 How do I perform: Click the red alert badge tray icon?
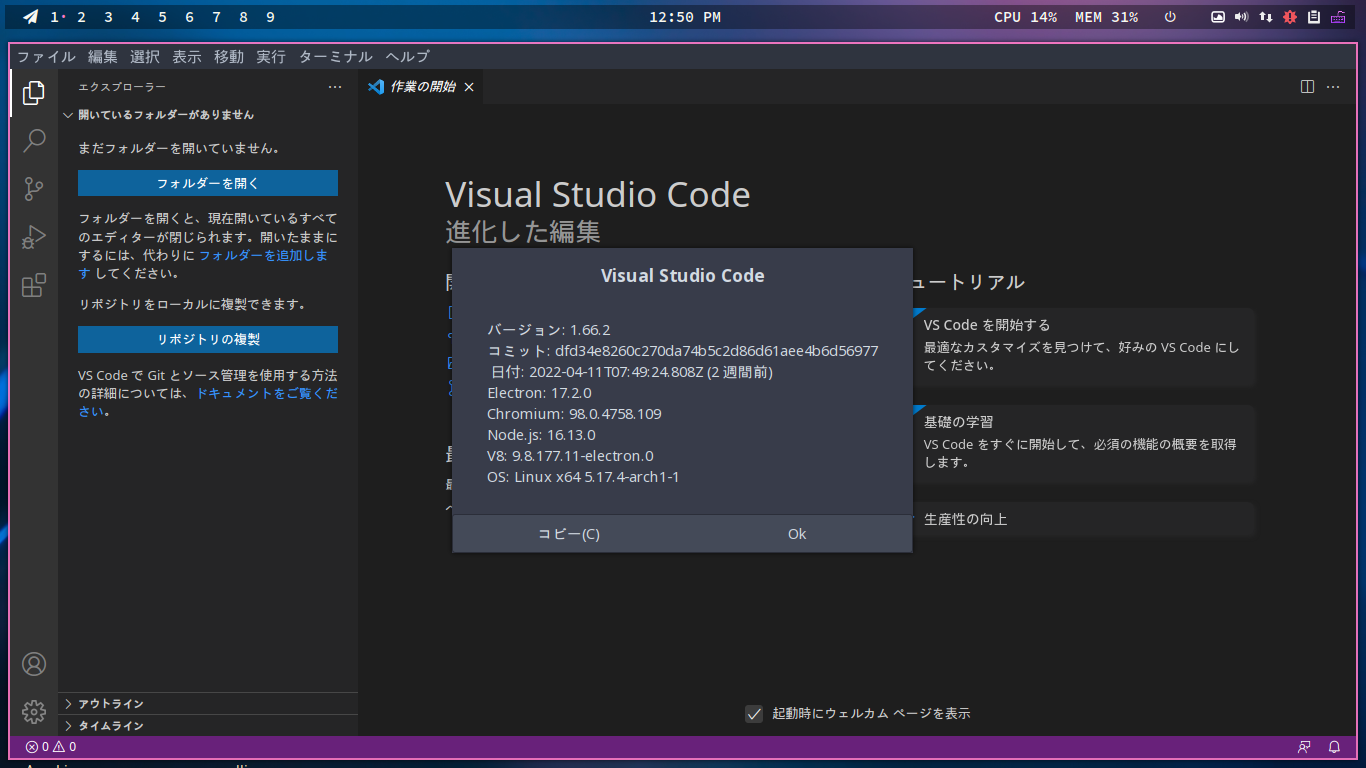pyautogui.click(x=1290, y=17)
